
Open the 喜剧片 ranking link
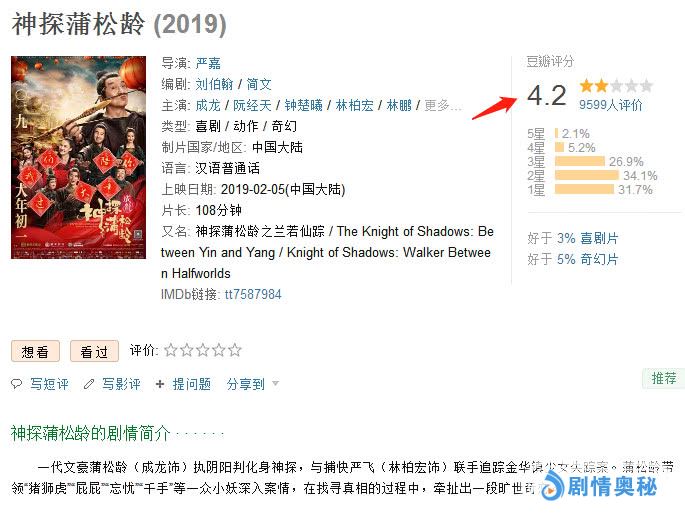(x=599, y=239)
